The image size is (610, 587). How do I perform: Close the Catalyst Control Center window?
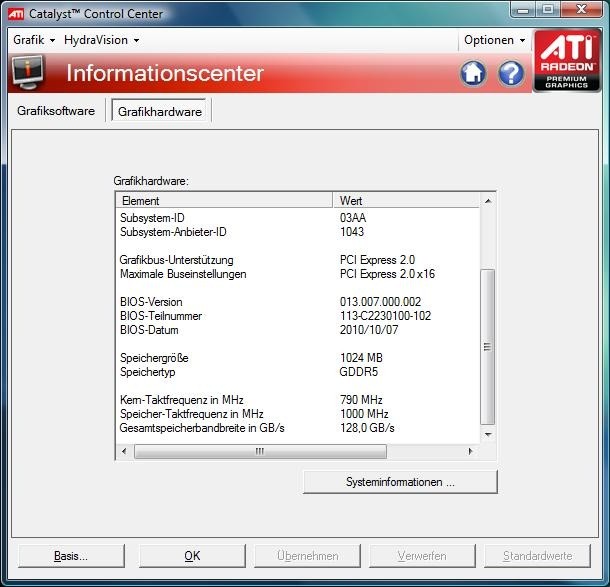pos(582,9)
